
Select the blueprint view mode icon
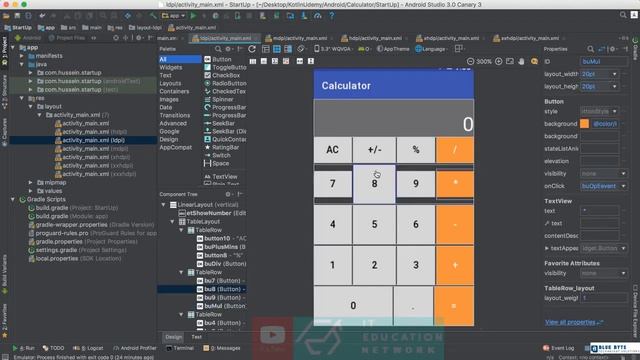tap(277, 49)
